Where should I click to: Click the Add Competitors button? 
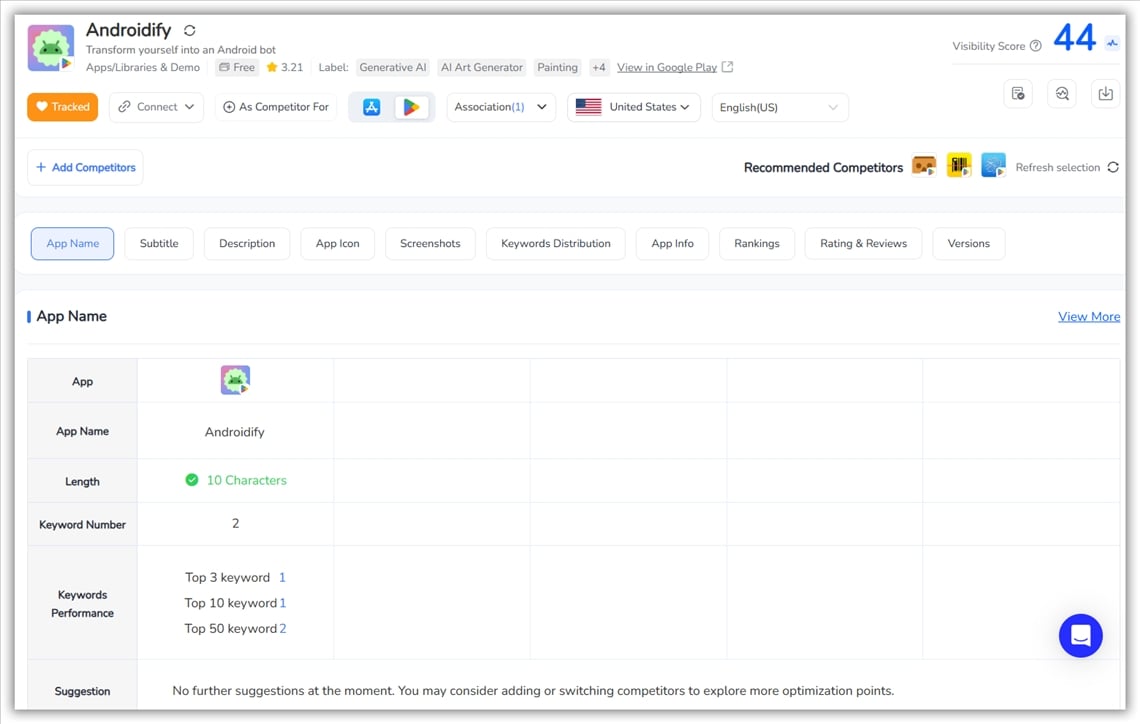coord(85,167)
